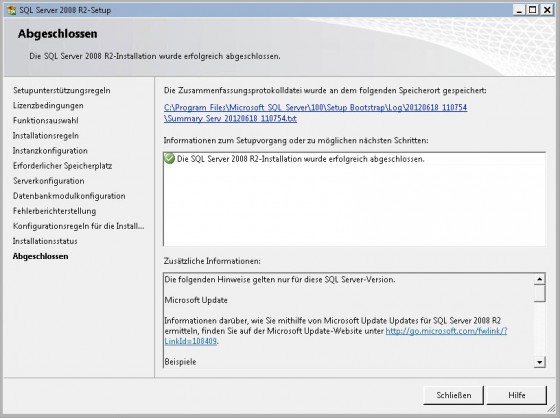560x418 pixels.
Task: Close the setup window with X button
Action: [x=547, y=10]
